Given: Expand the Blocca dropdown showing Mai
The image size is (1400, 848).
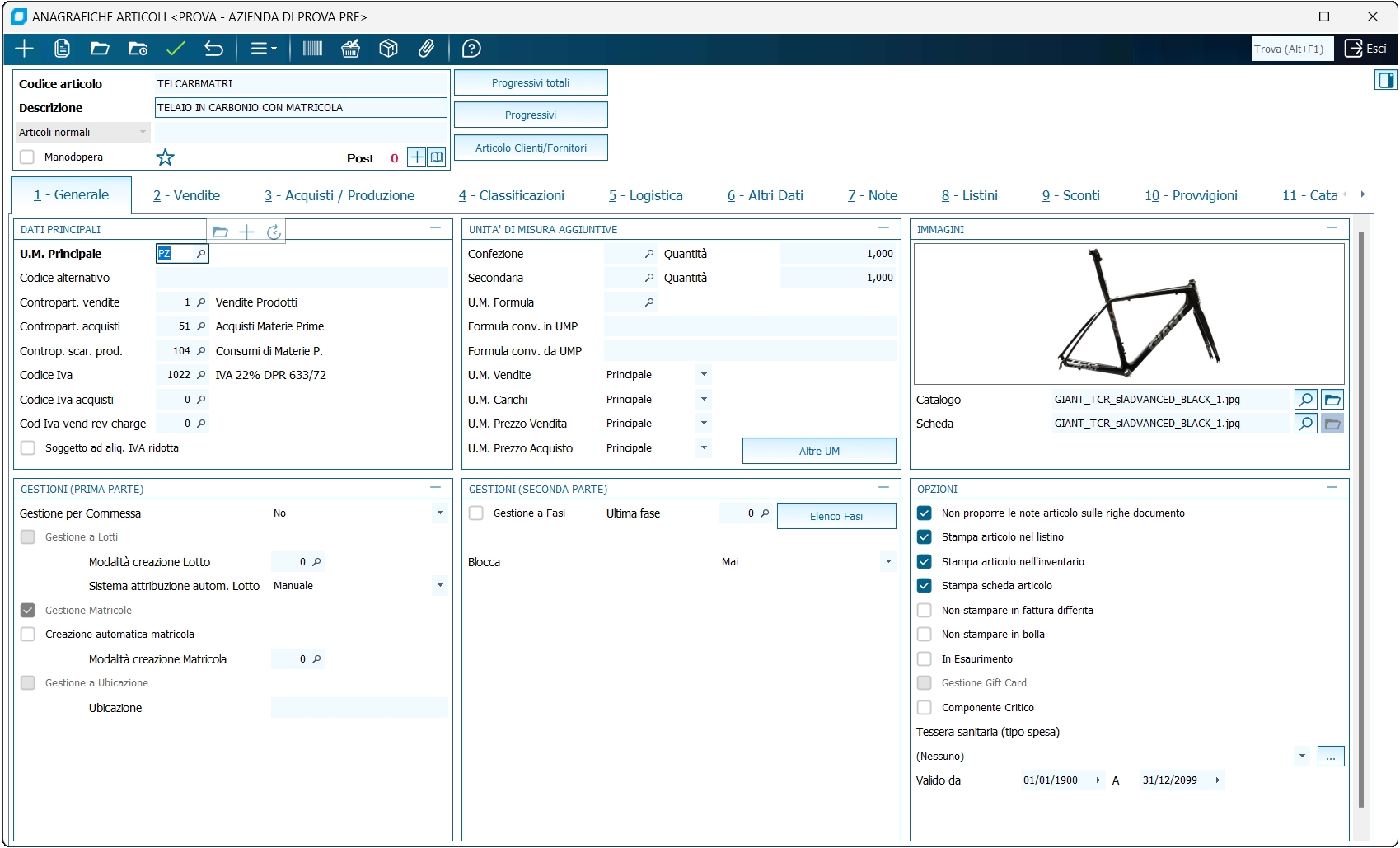Looking at the screenshot, I should coord(888,562).
